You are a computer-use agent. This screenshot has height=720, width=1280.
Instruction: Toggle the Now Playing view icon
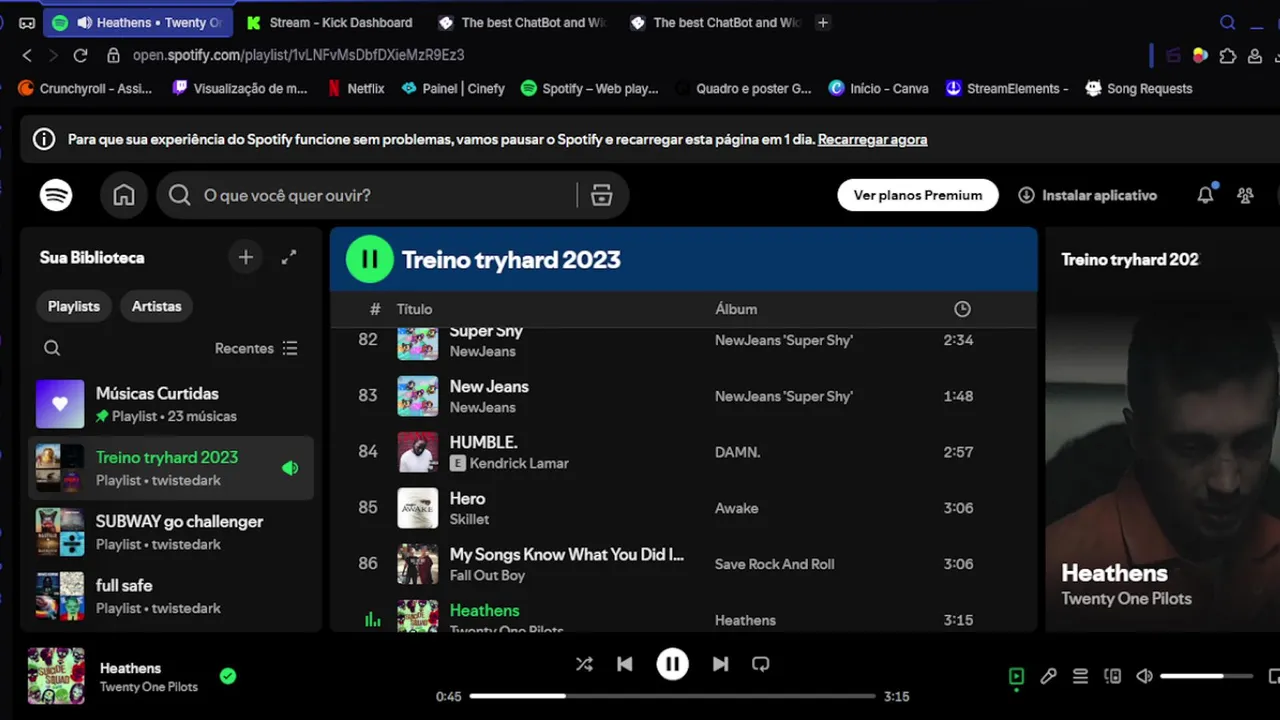click(1016, 676)
